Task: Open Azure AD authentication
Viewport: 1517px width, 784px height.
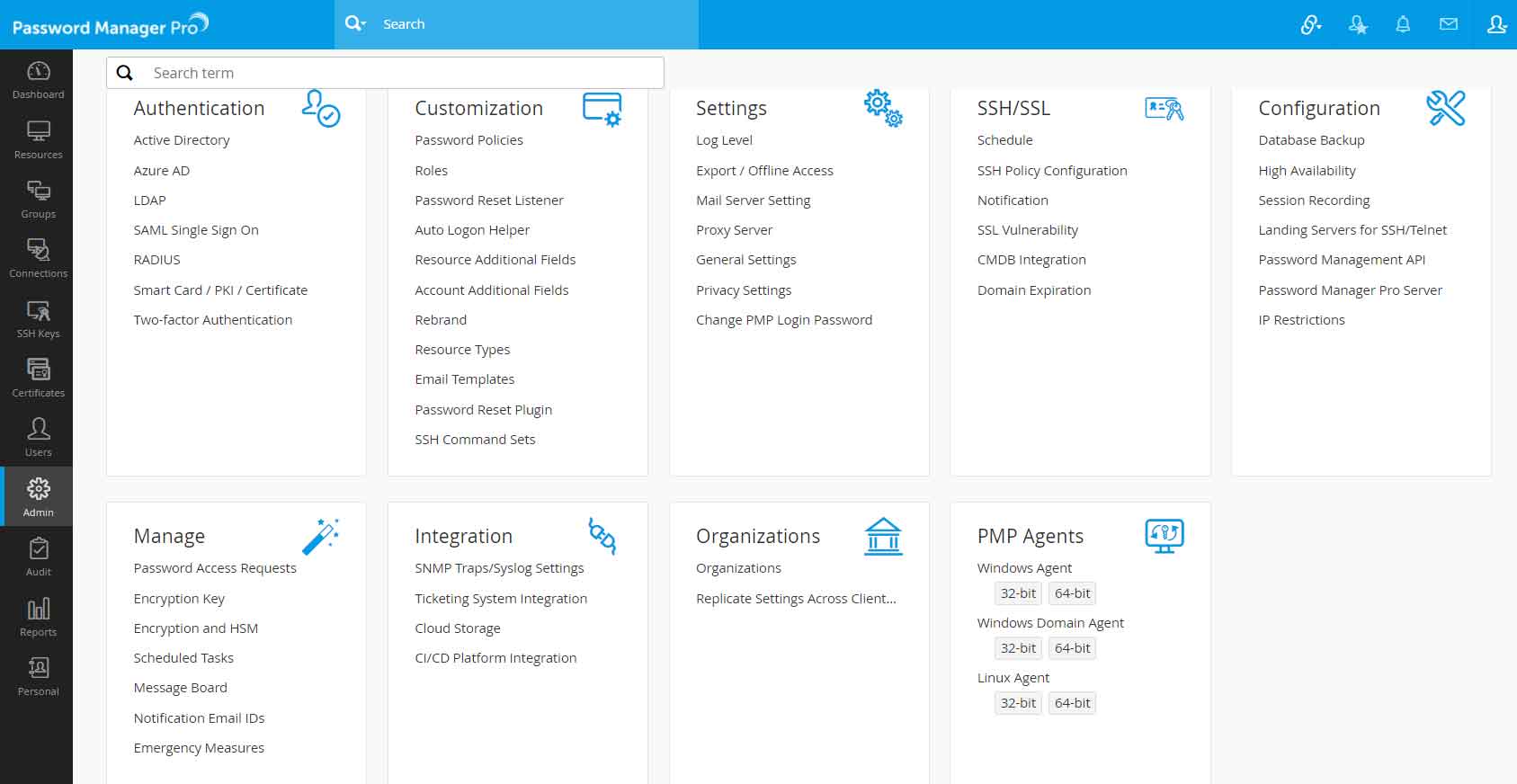Action: tap(162, 171)
